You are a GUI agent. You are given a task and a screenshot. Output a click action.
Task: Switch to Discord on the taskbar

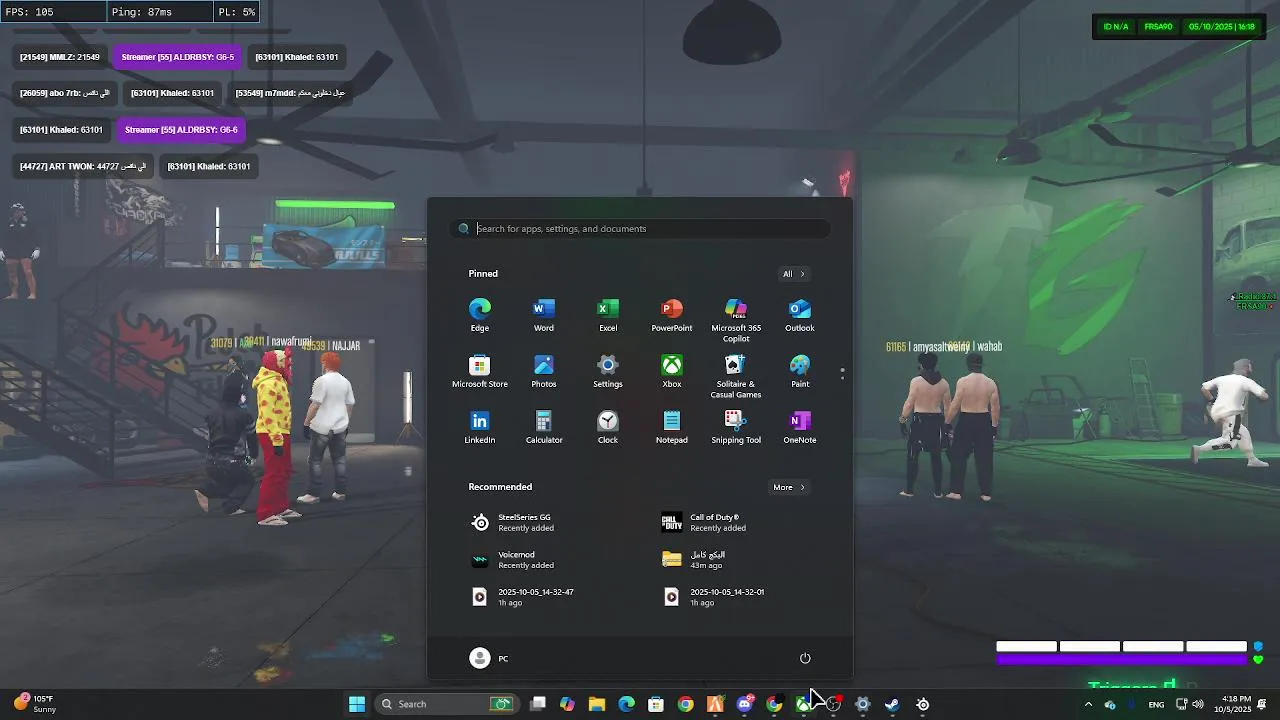(x=745, y=704)
